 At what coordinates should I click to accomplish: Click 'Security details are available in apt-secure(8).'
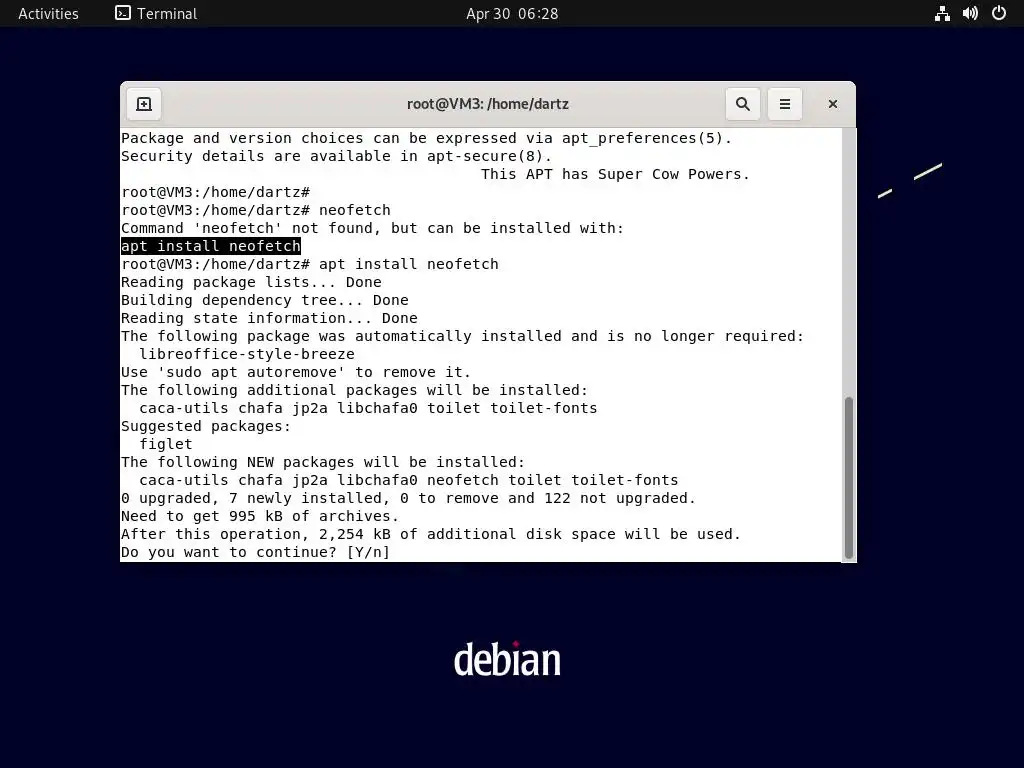coord(336,156)
